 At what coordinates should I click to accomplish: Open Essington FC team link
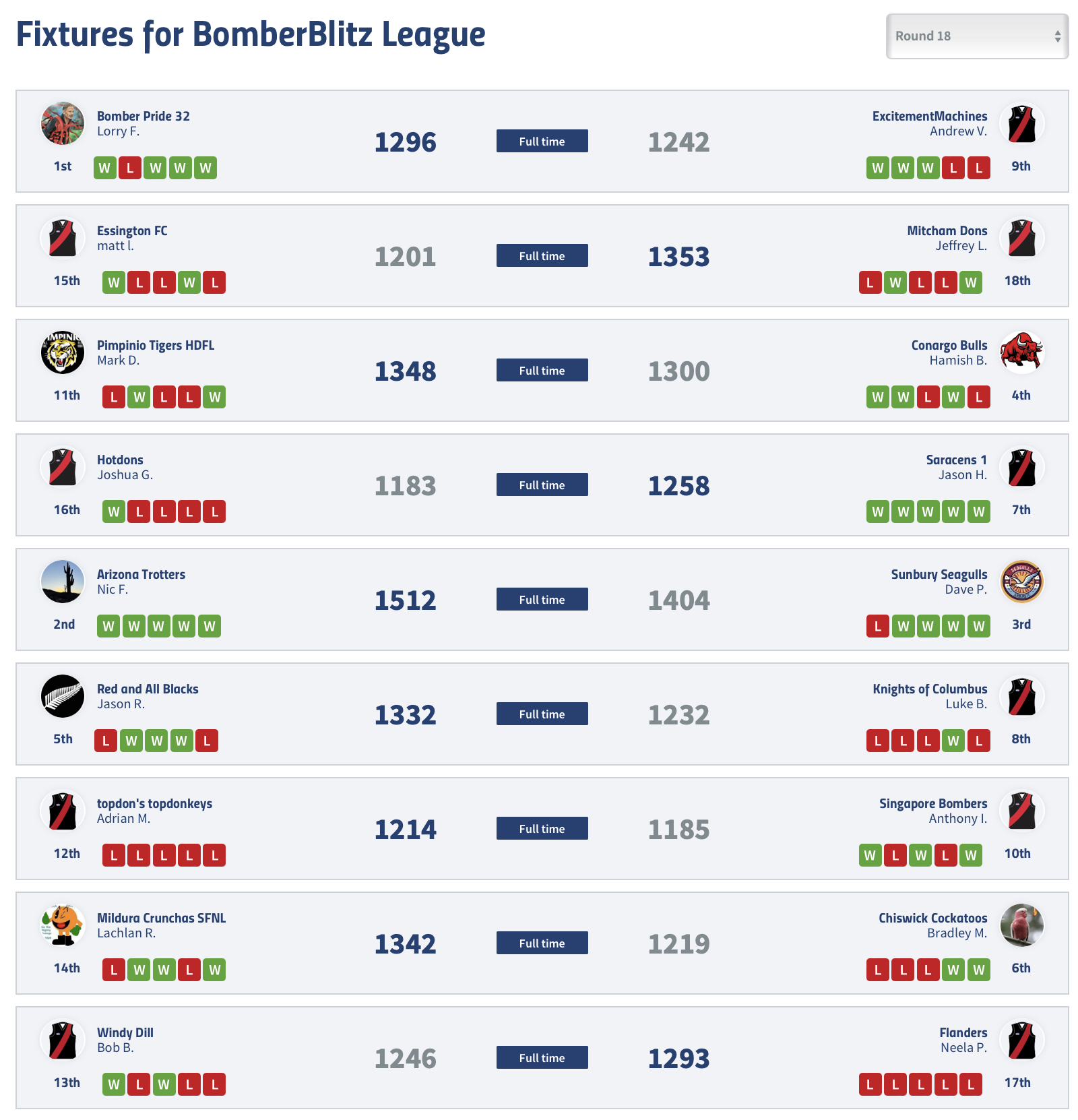coord(132,230)
